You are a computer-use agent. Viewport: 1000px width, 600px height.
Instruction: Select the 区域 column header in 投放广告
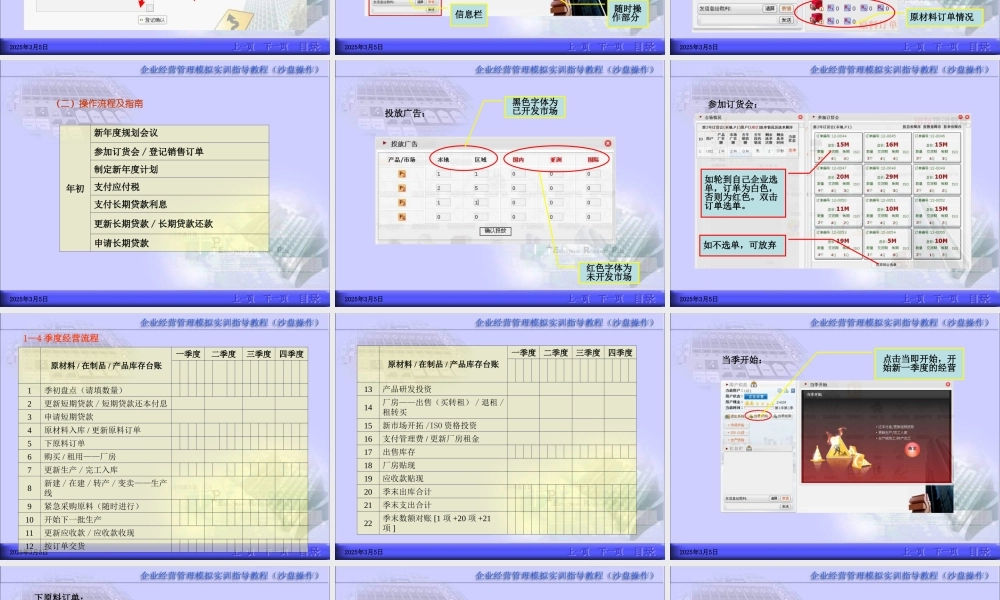[x=480, y=159]
